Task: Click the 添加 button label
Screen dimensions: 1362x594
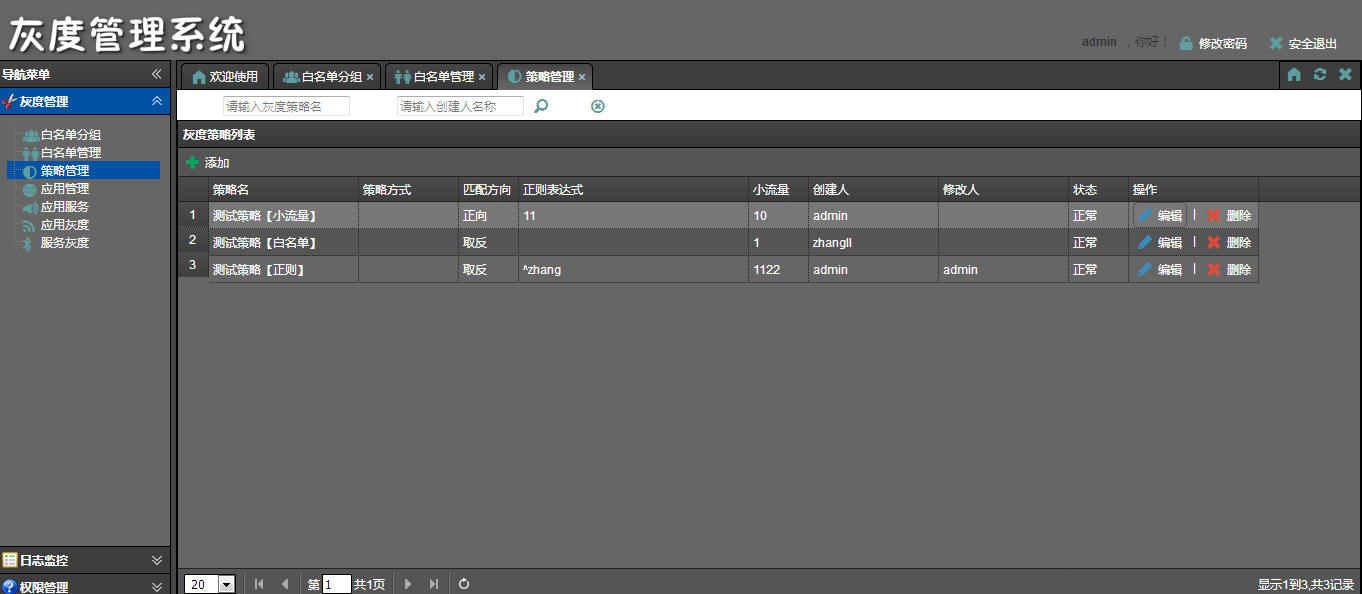Action: (217, 163)
